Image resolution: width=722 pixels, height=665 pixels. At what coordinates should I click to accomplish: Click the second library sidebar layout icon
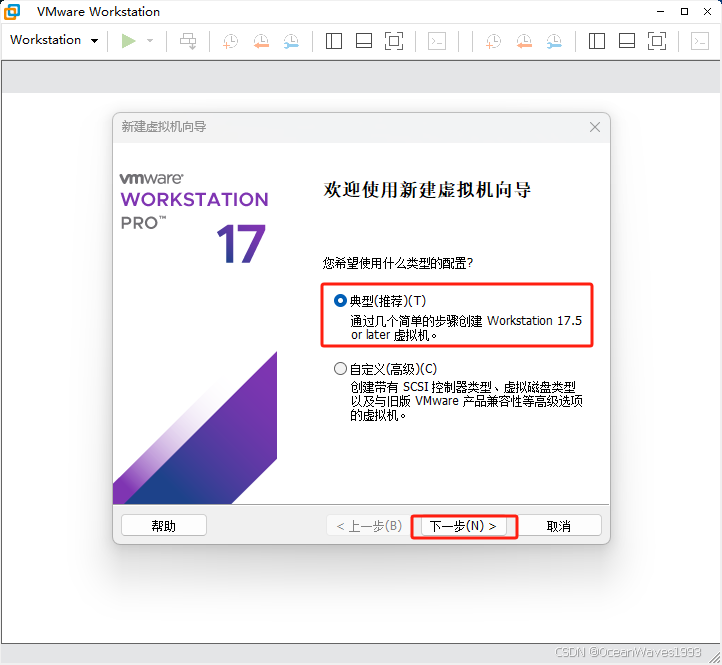click(x=597, y=41)
